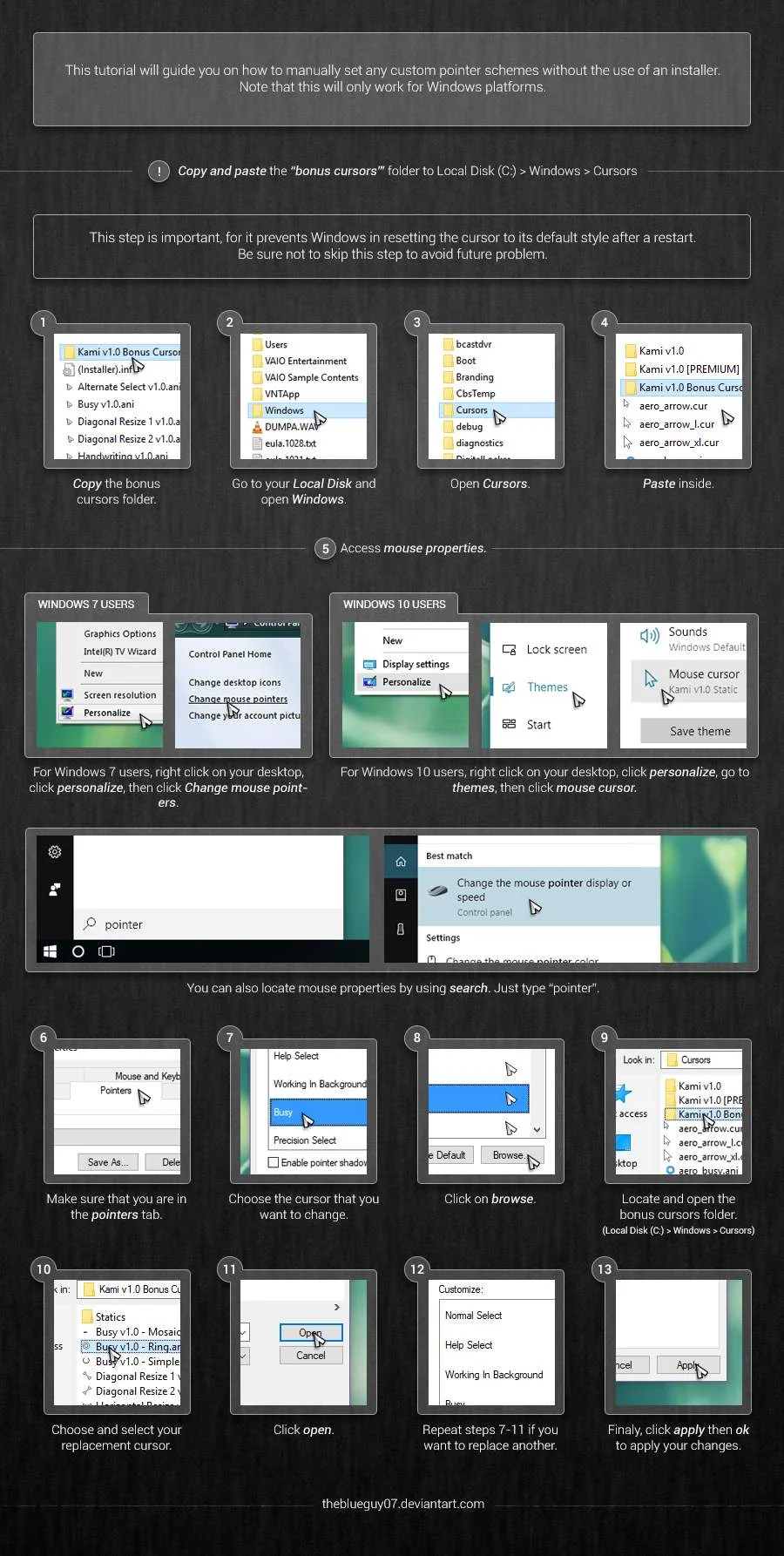Click the search box containing pointer

[x=209, y=924]
